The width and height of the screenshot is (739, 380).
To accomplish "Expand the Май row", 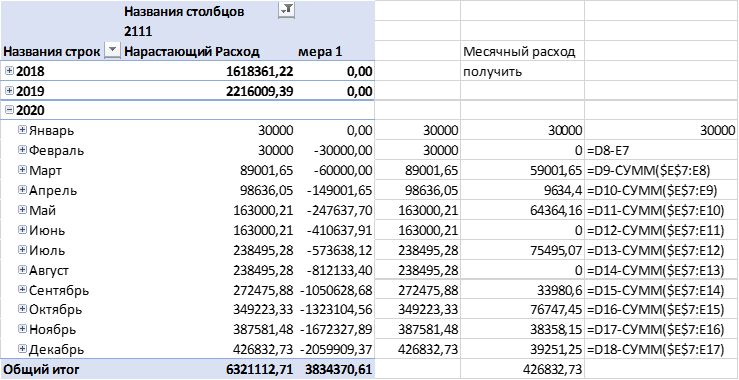I will pos(22,210).
